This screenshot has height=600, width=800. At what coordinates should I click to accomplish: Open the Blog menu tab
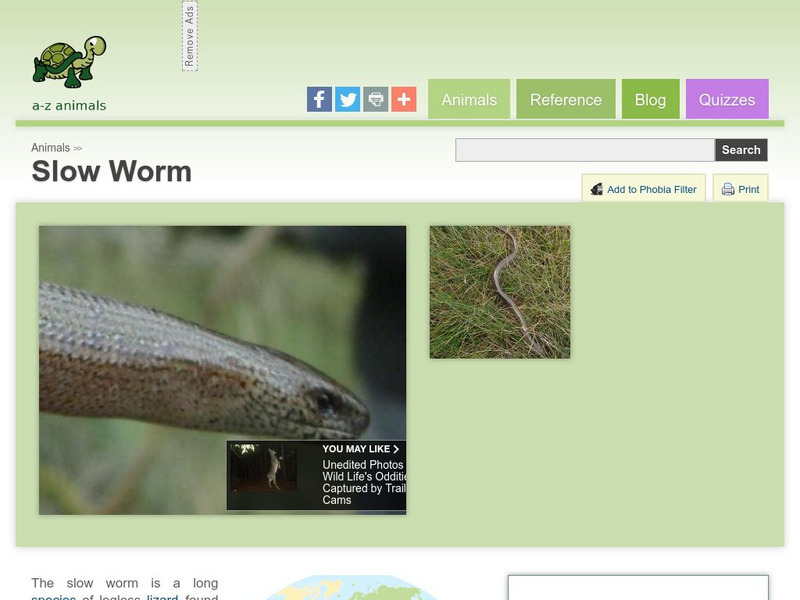click(x=651, y=99)
